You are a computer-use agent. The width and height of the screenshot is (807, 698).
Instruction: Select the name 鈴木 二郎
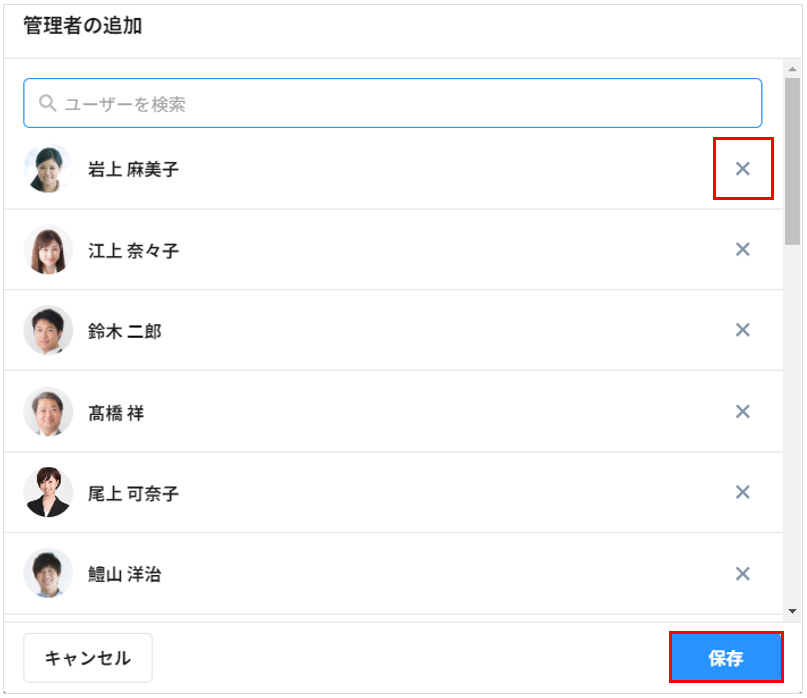tap(124, 331)
